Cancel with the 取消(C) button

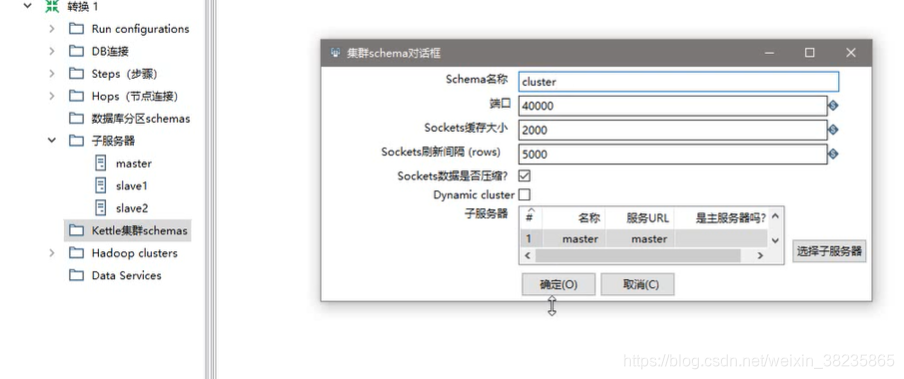(638, 284)
